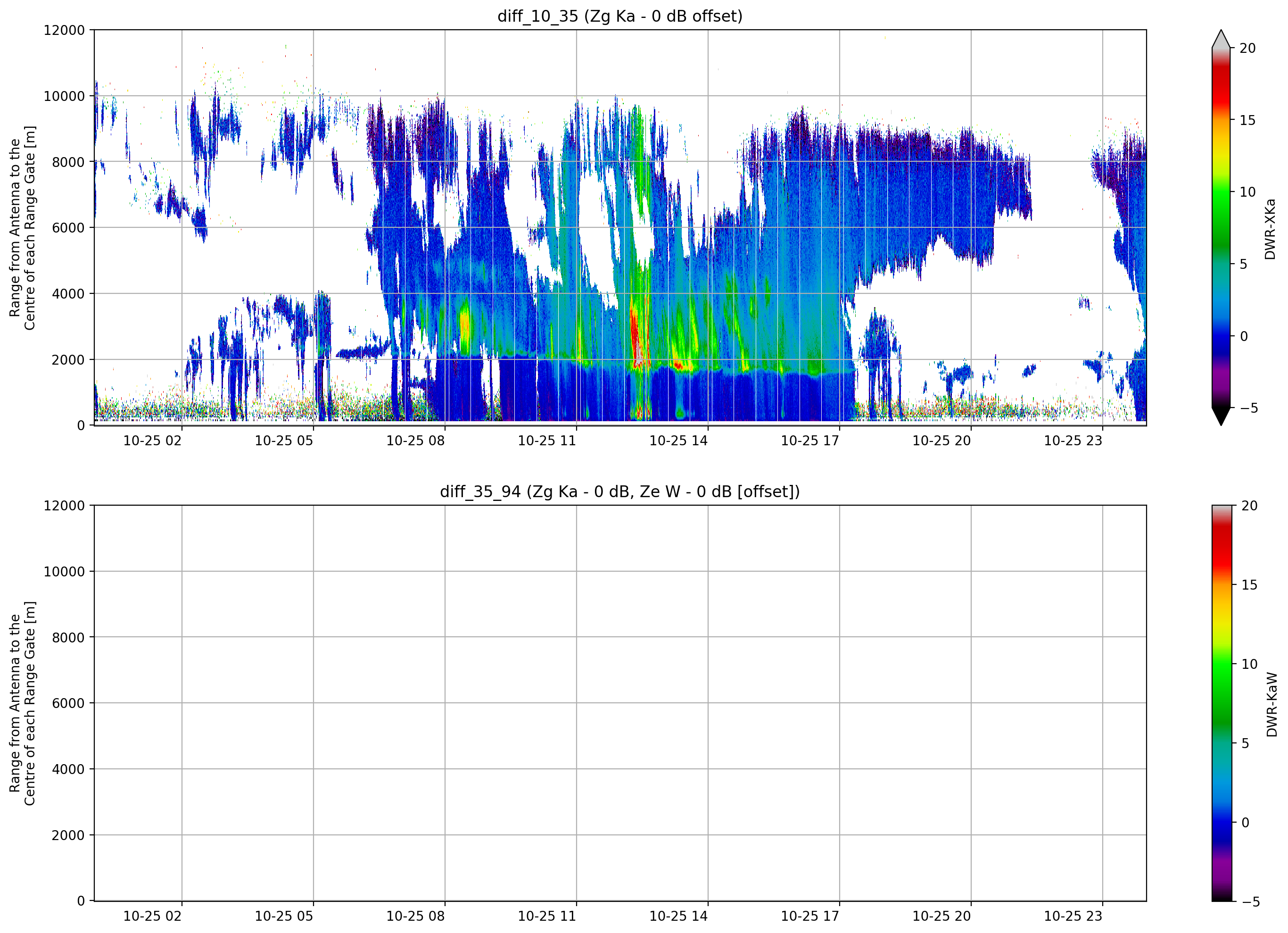The width and height of the screenshot is (1288, 933).
Task: Click lower black arrow of DWR-XKa colorbar
Action: 1221,416
